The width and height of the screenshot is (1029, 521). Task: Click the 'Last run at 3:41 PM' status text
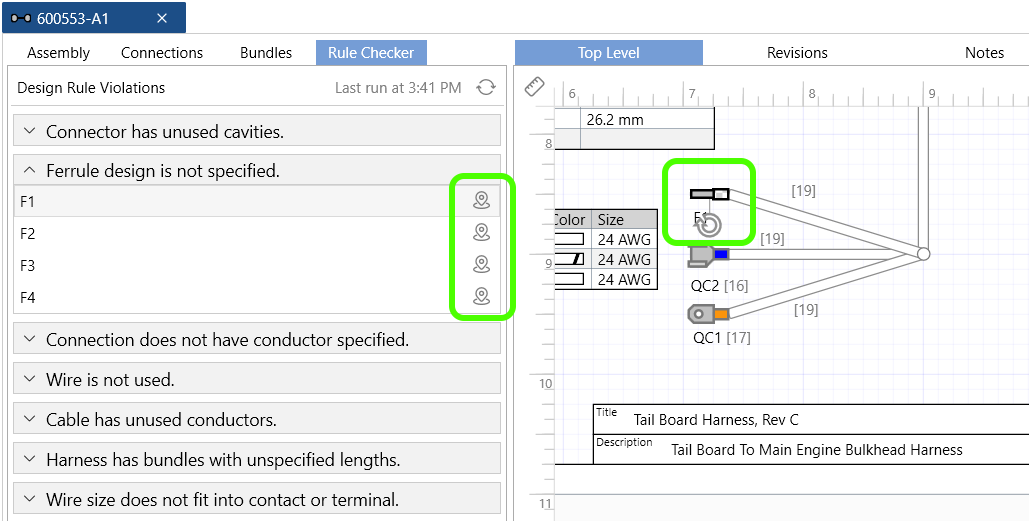[398, 87]
